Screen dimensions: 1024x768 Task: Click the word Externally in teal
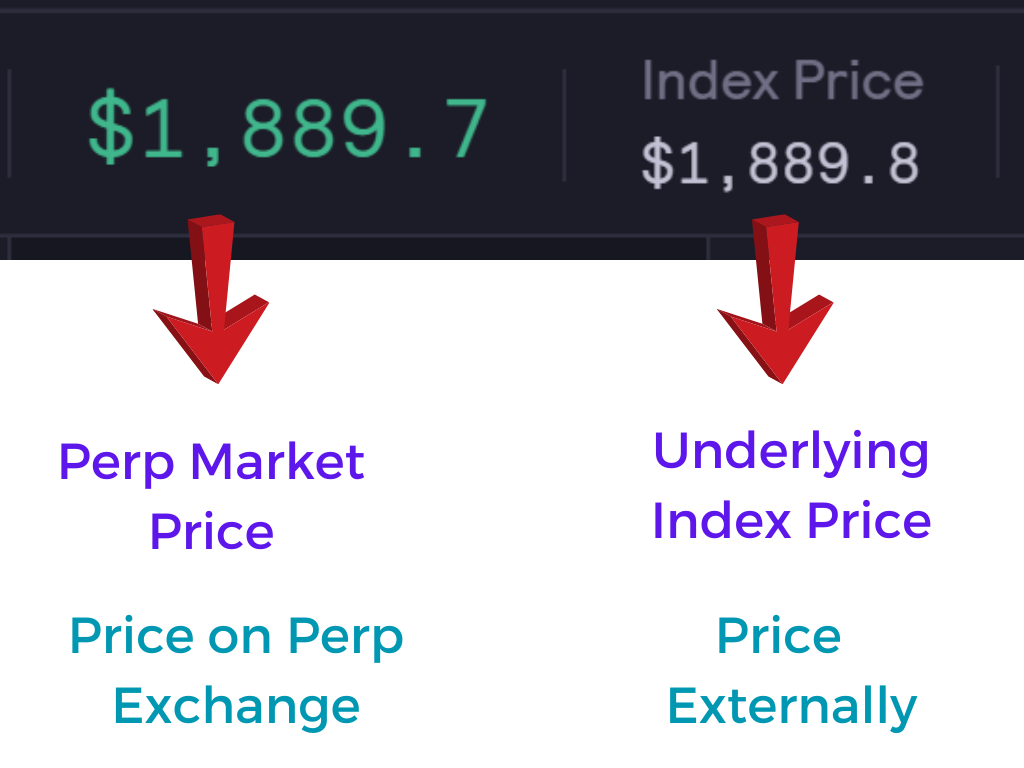791,706
